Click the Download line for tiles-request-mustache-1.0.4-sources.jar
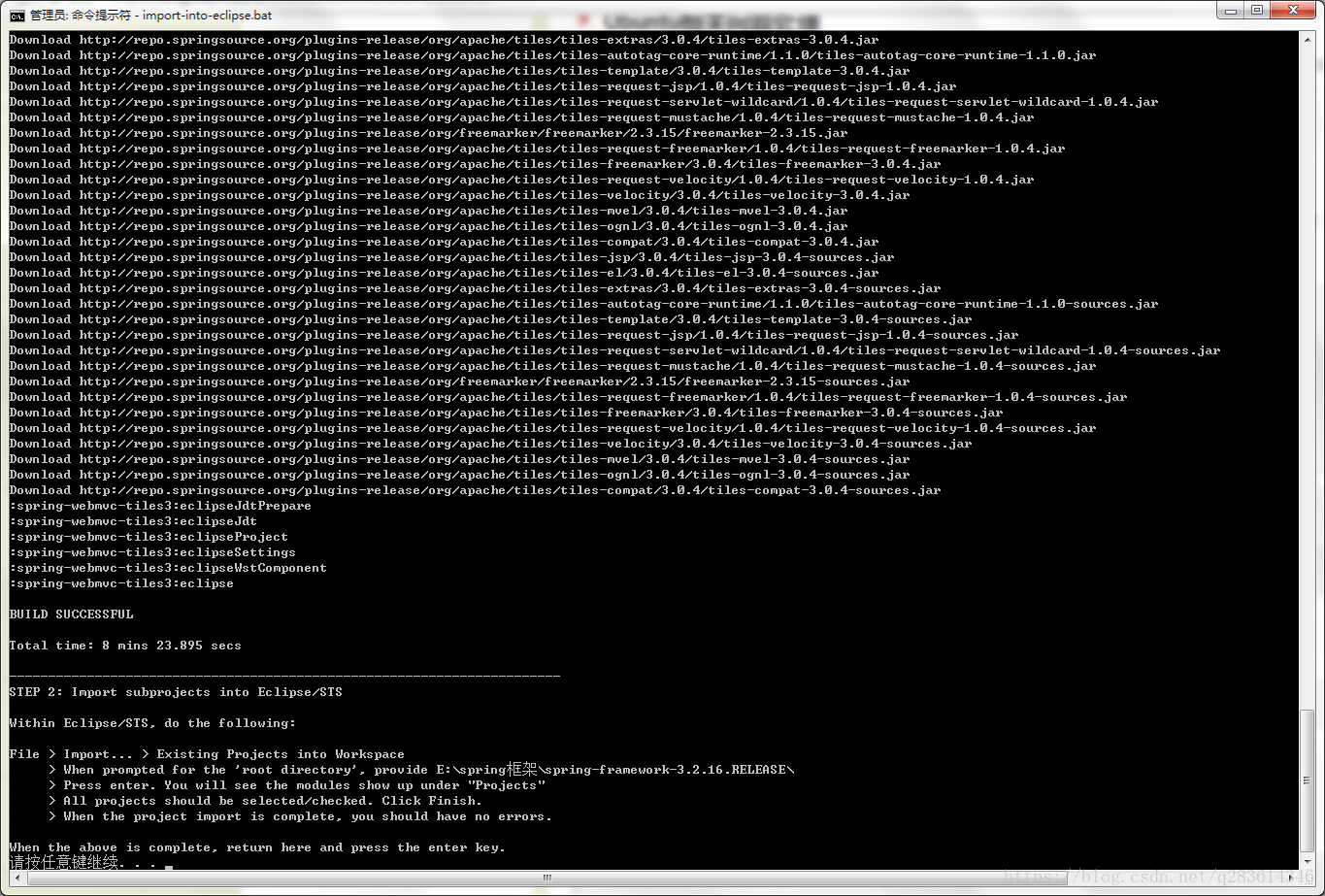The height and width of the screenshot is (896, 1325). [553, 366]
